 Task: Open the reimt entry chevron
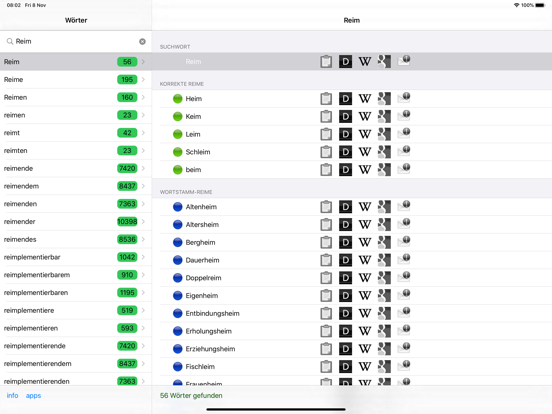point(143,133)
